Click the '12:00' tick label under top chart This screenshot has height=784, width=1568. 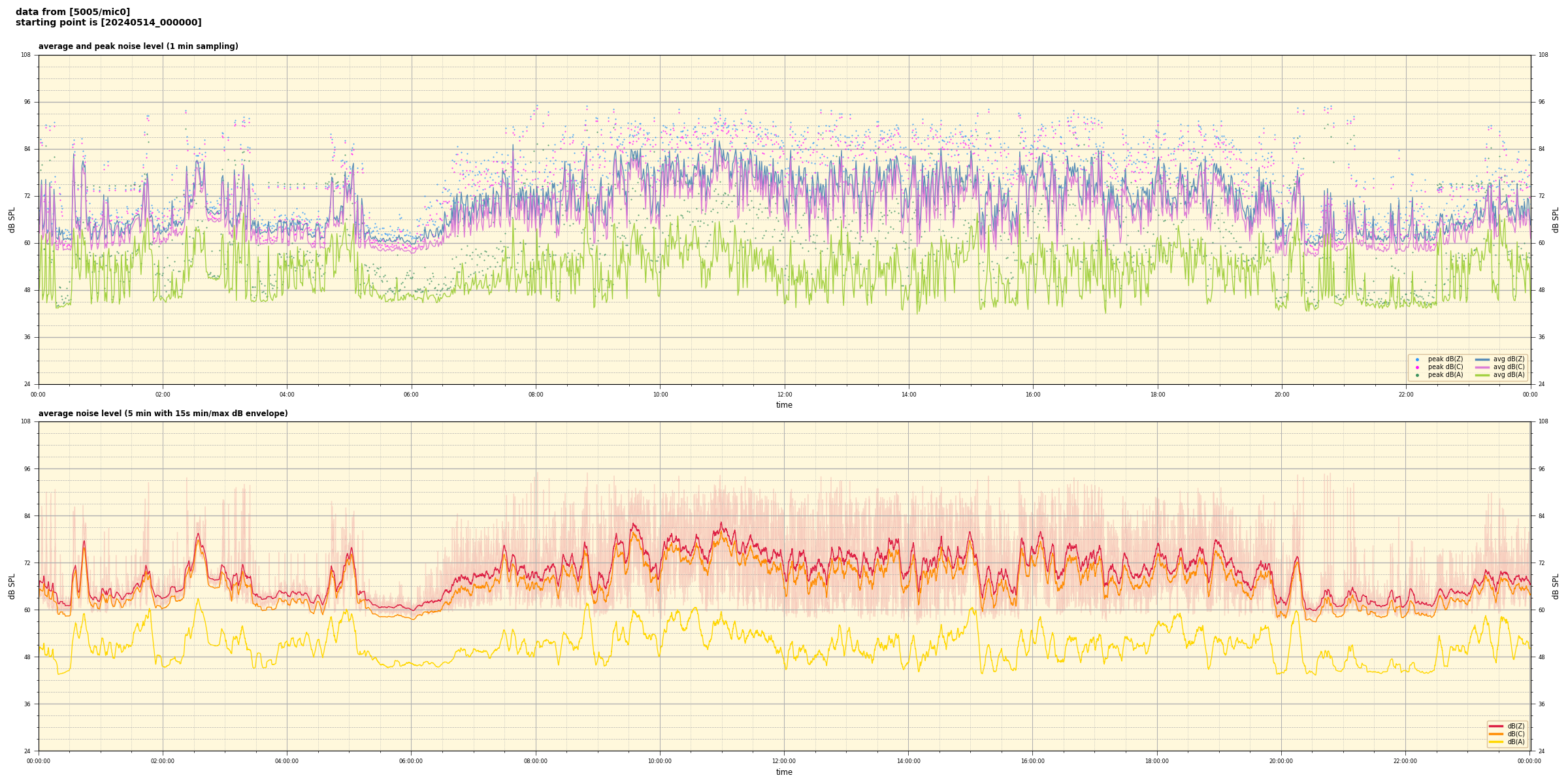coord(784,395)
